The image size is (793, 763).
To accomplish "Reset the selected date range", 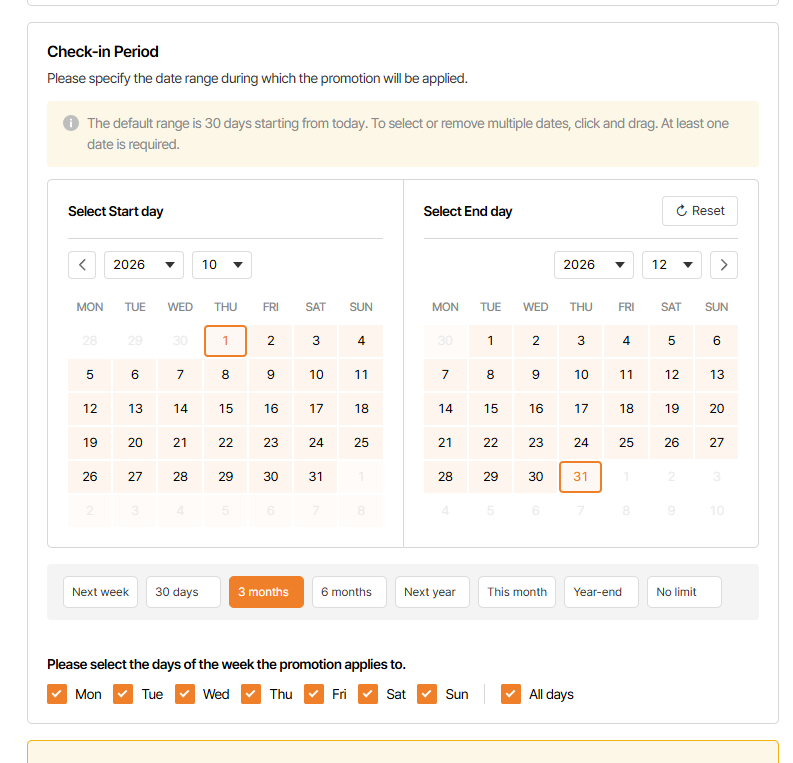I will pos(700,211).
